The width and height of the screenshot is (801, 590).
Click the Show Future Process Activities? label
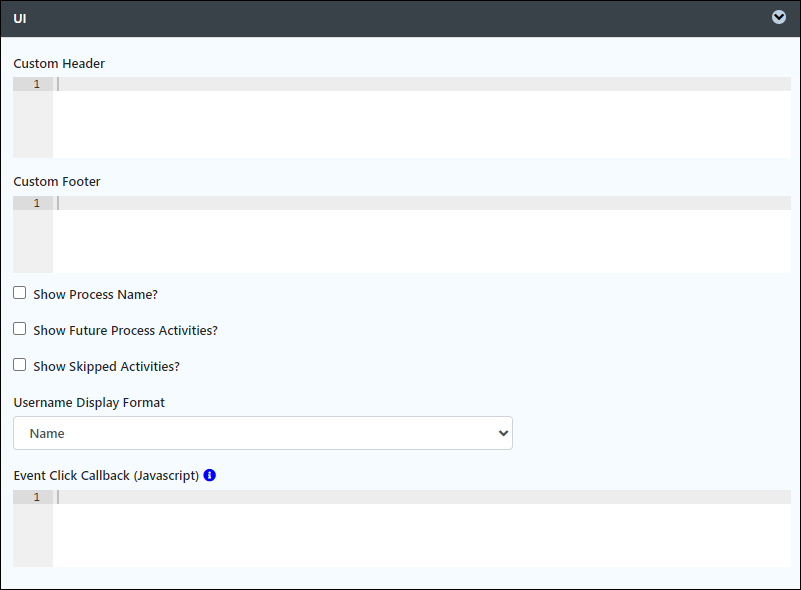pyautogui.click(x=126, y=331)
